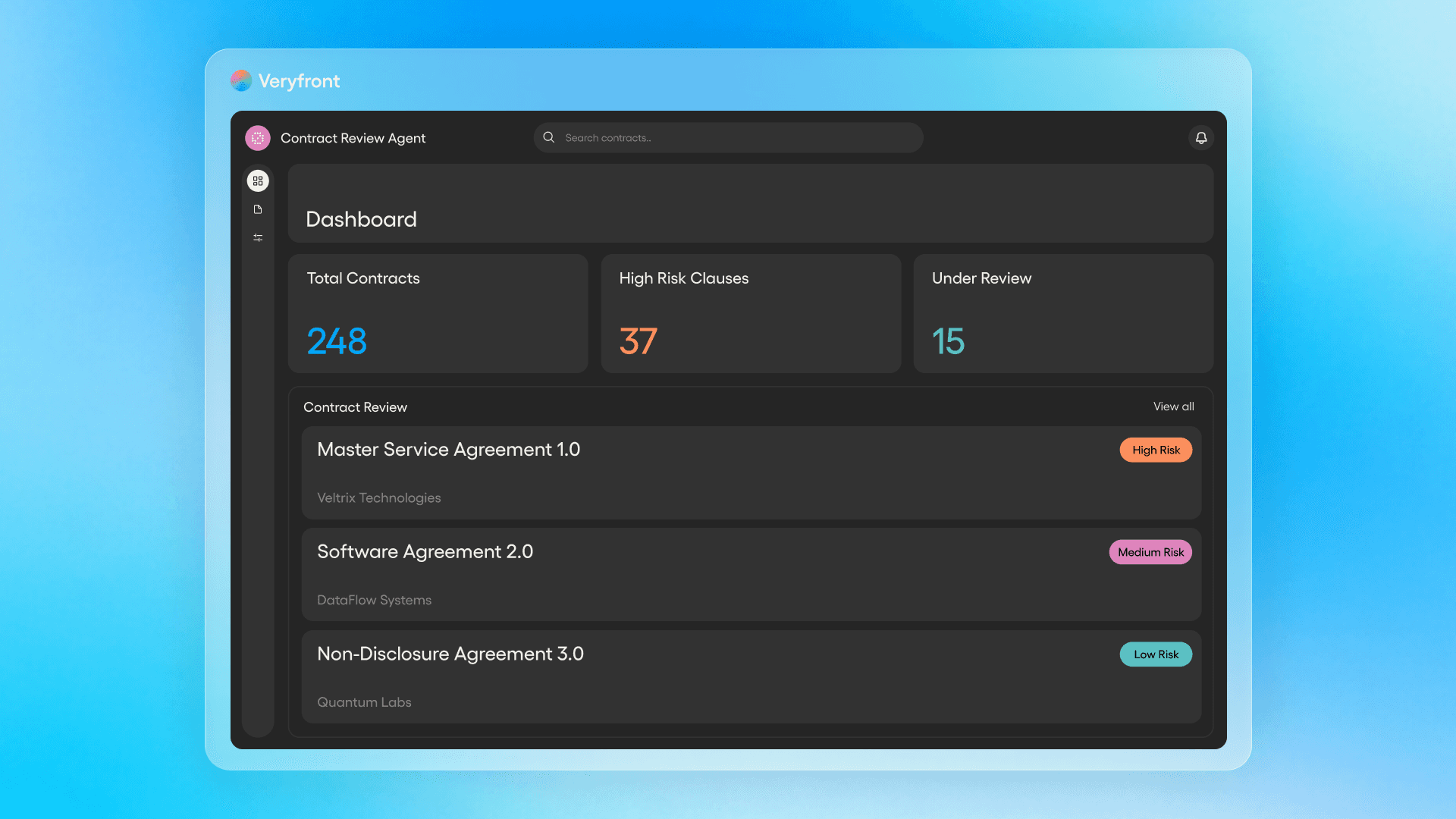This screenshot has width=1456, height=819.
Task: Click the High Risk badge
Action: pos(1156,450)
